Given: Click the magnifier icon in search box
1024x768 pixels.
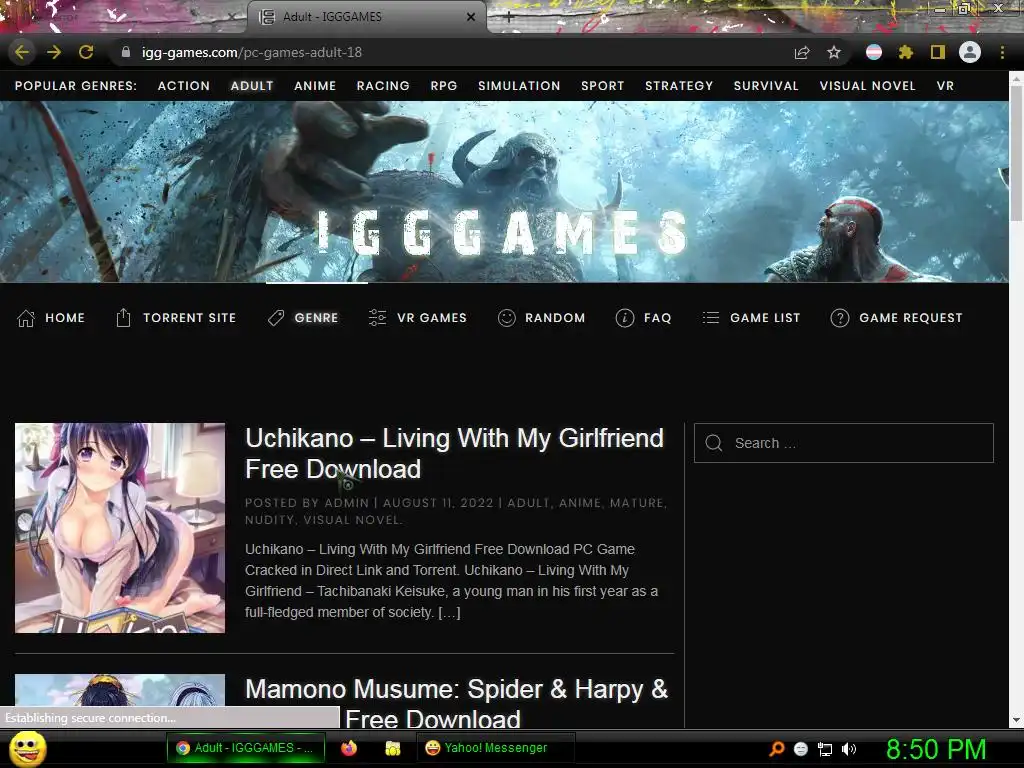Looking at the screenshot, I should pyautogui.click(x=714, y=443).
